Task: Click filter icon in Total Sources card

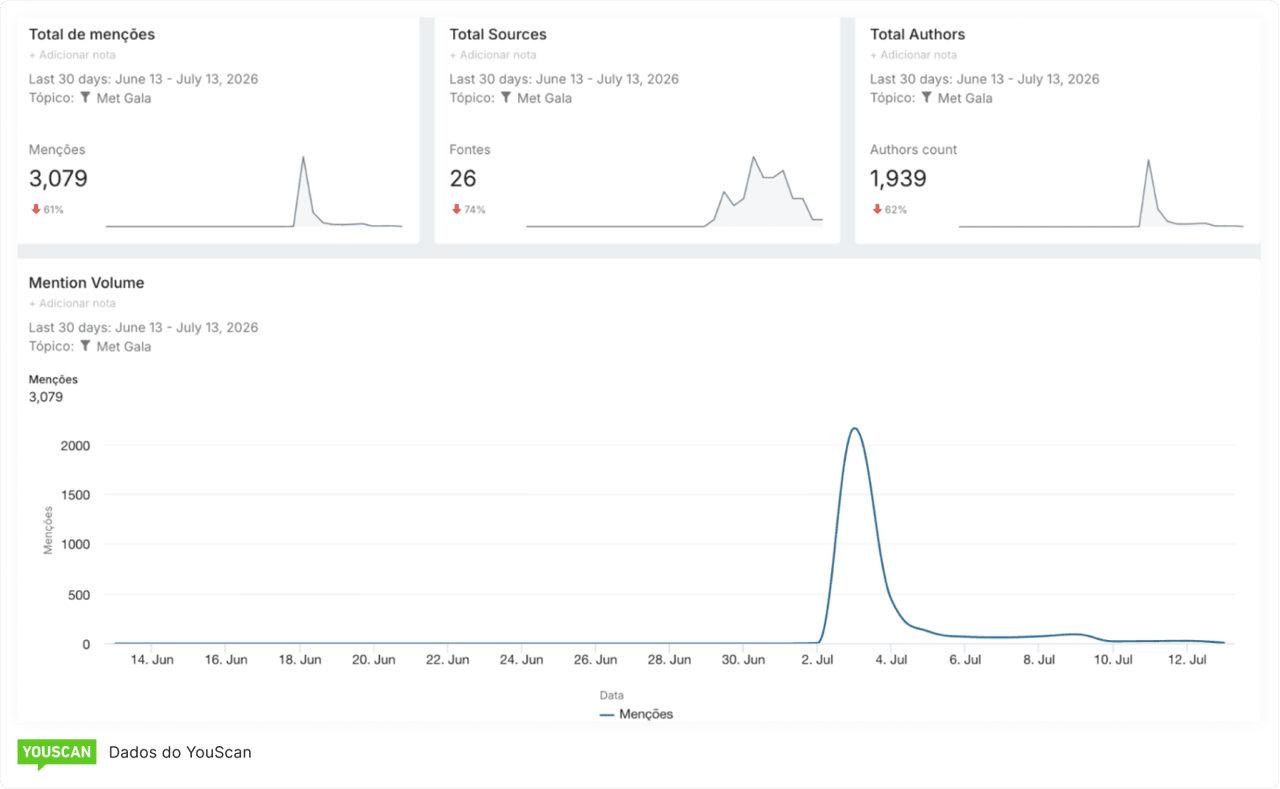Action: pos(507,98)
